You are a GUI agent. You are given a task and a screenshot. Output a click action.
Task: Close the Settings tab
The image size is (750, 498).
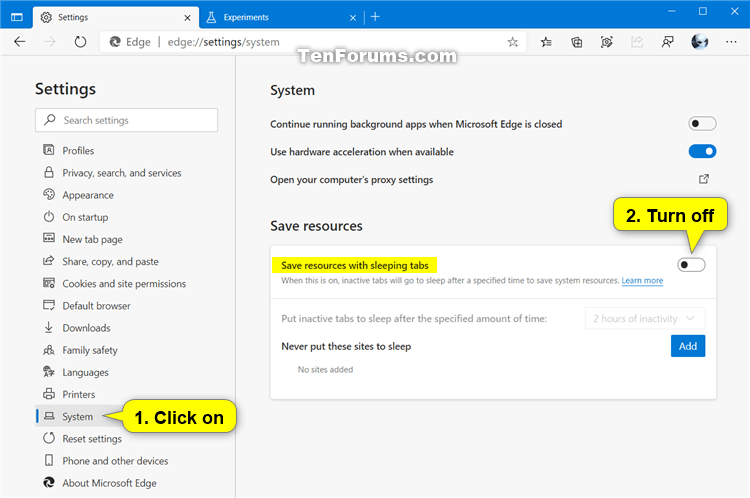pyautogui.click(x=188, y=18)
